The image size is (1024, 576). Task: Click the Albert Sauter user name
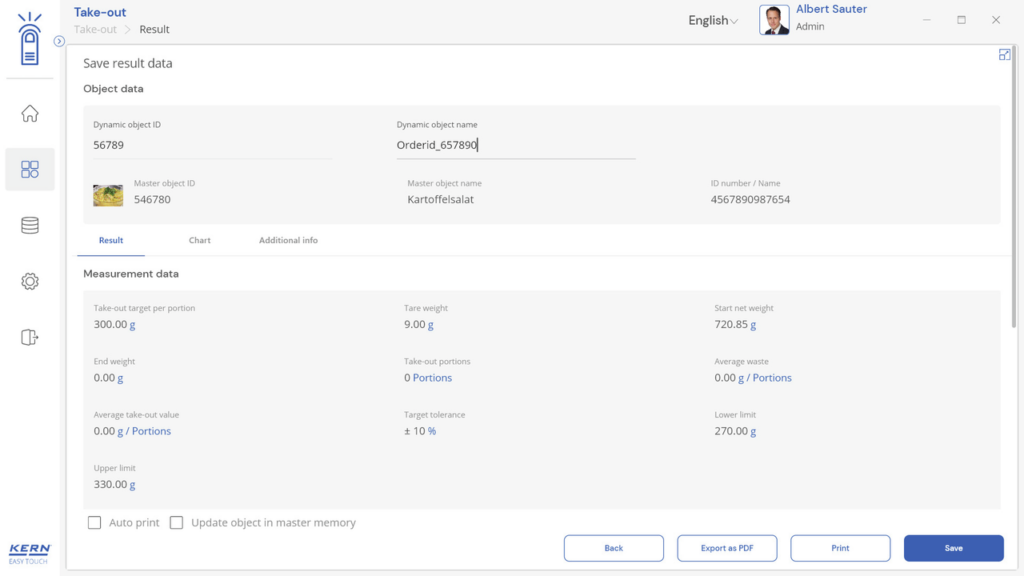(831, 9)
